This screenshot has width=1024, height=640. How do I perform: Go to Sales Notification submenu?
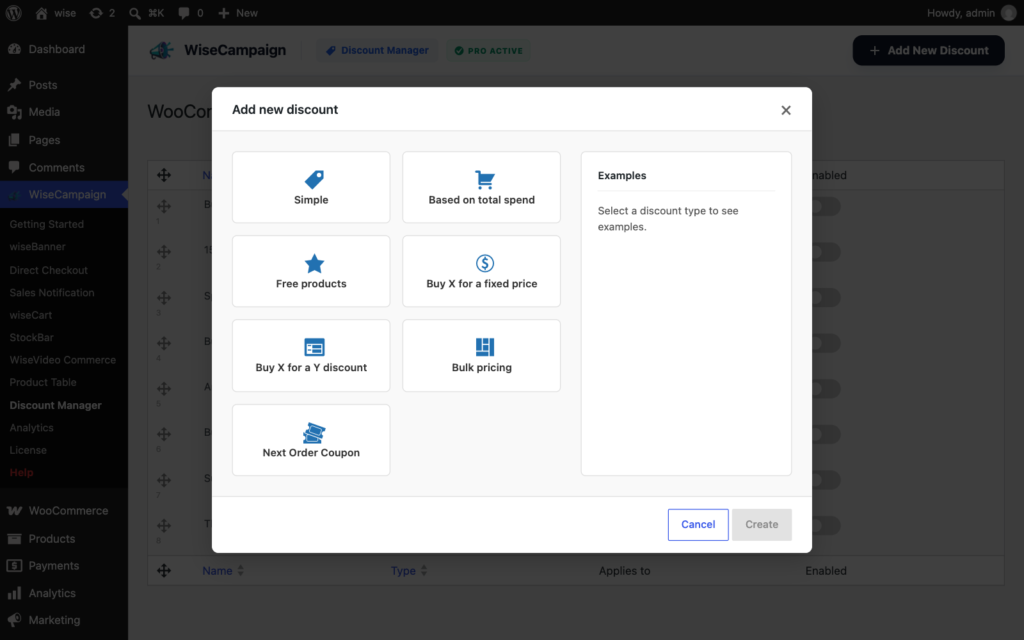click(52, 293)
